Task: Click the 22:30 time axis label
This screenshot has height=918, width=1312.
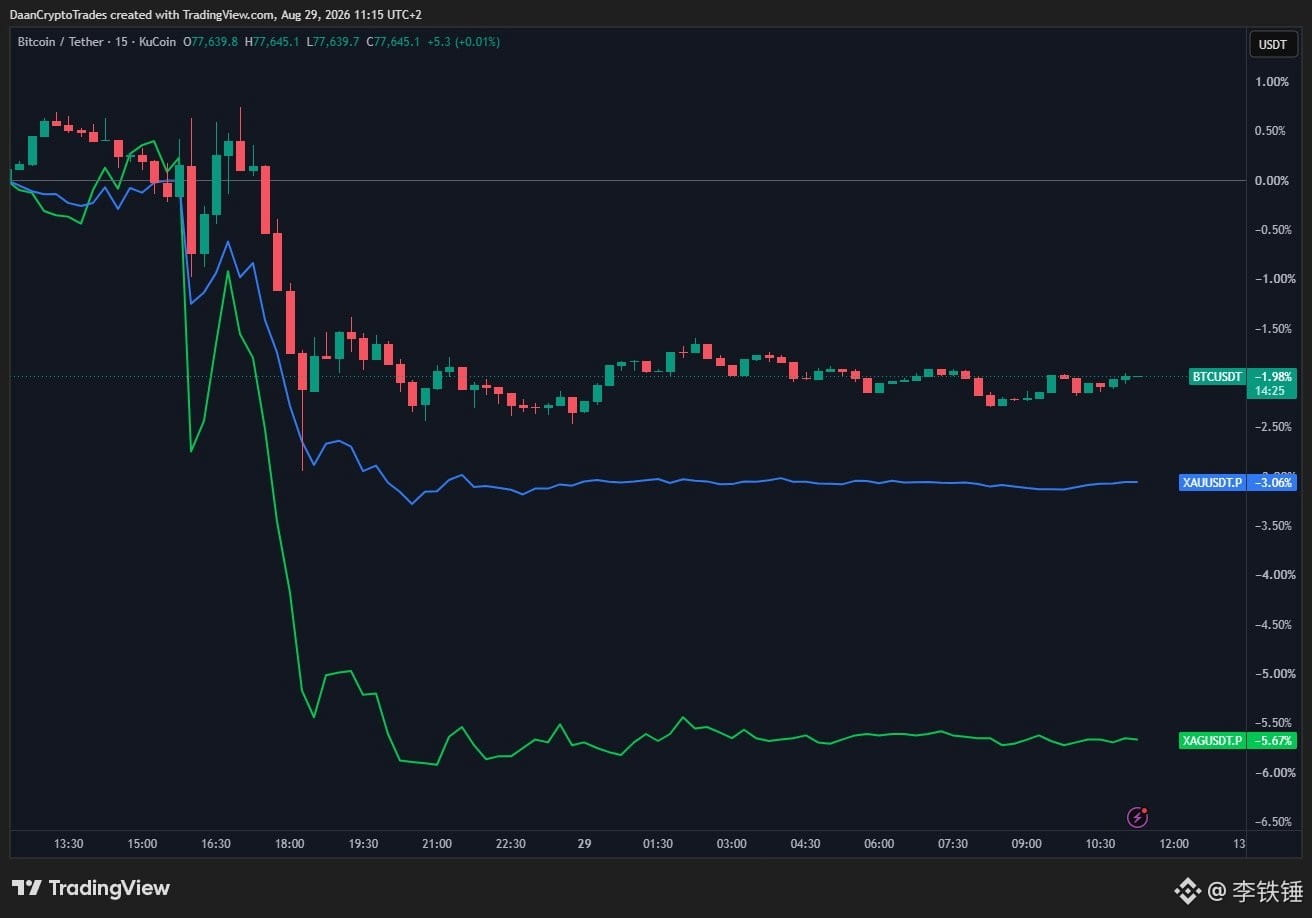Action: (510, 844)
